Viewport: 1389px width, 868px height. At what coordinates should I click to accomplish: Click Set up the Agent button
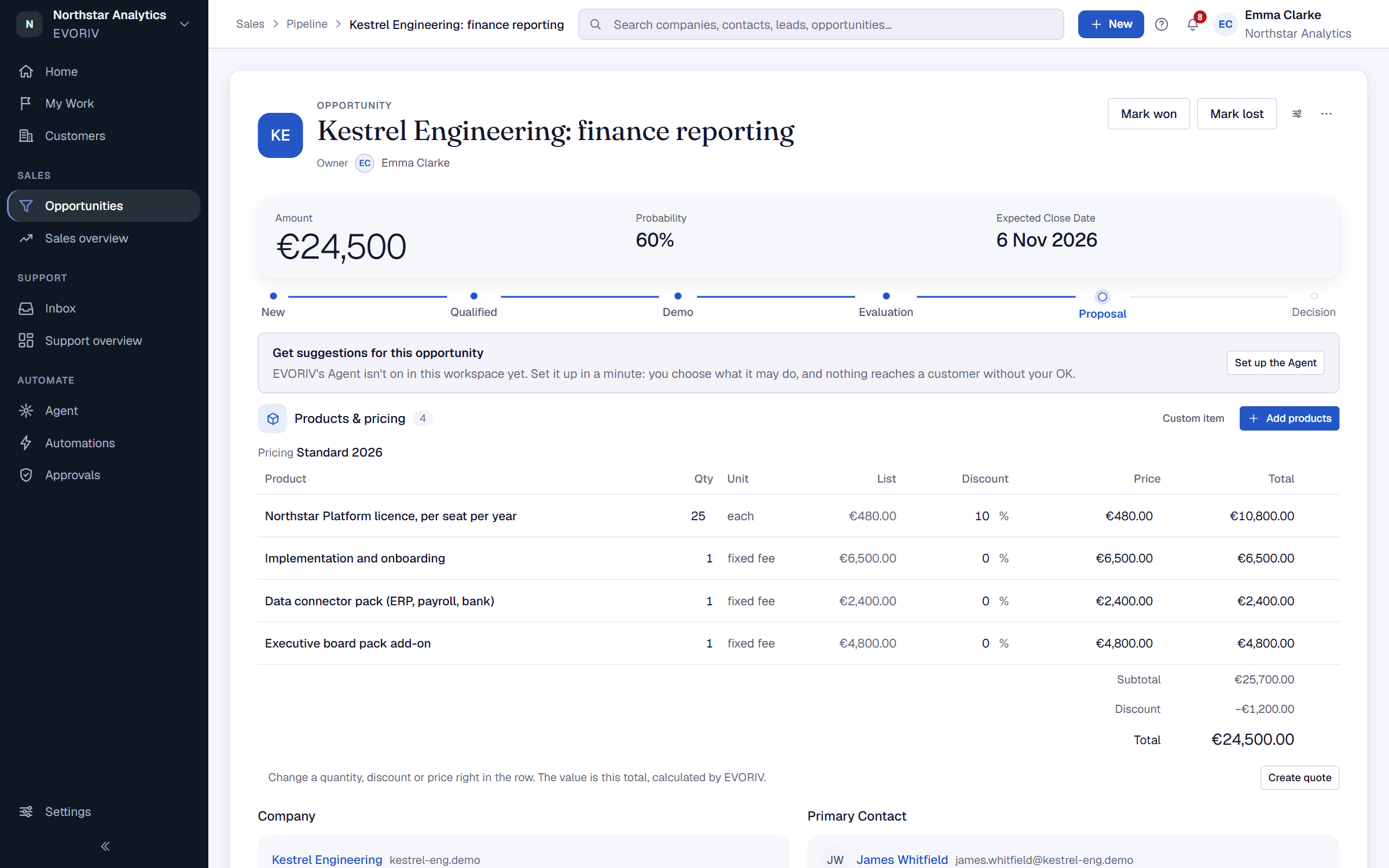coord(1275,363)
